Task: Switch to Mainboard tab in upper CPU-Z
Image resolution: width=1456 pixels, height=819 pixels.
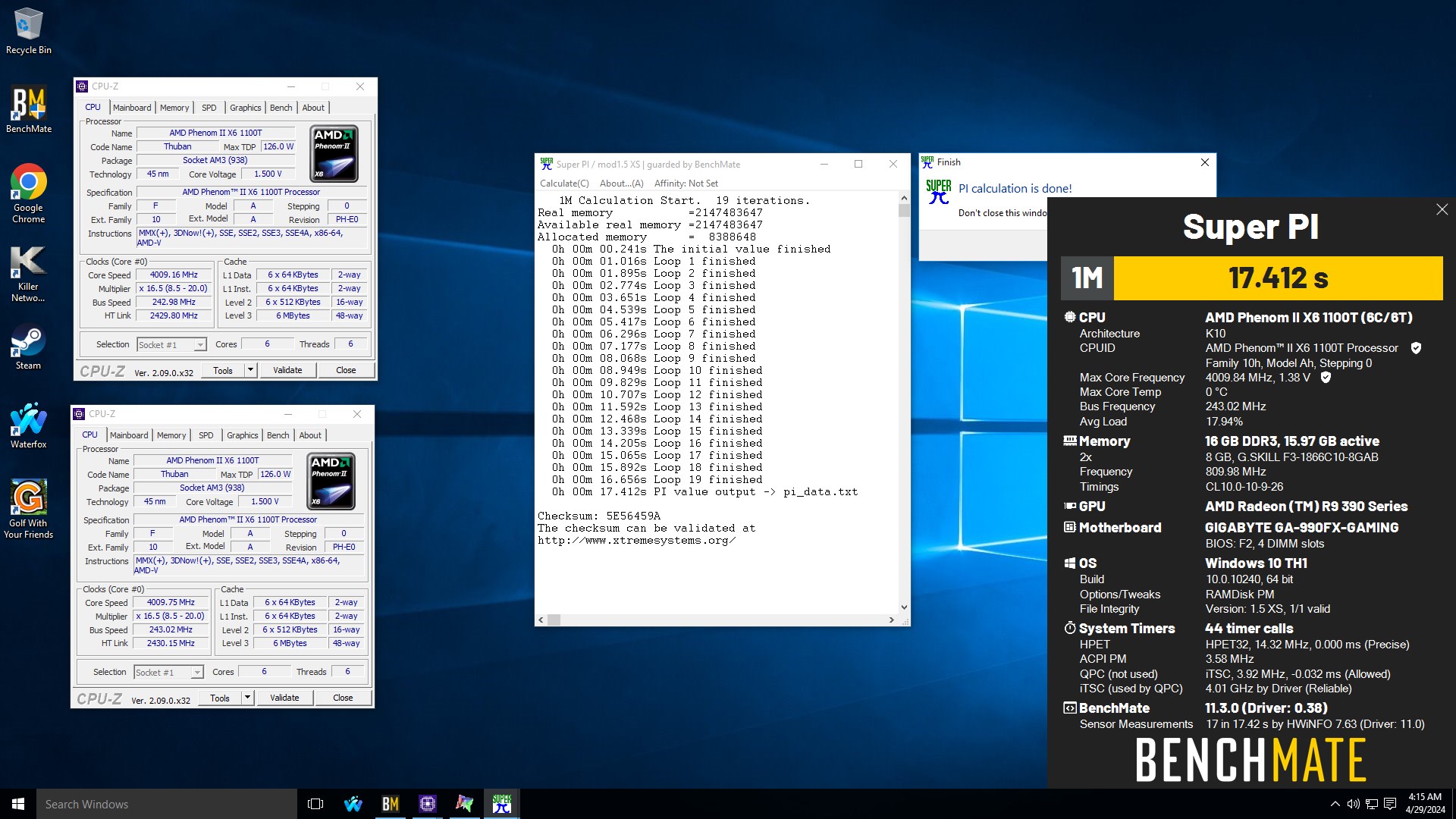Action: [x=132, y=108]
